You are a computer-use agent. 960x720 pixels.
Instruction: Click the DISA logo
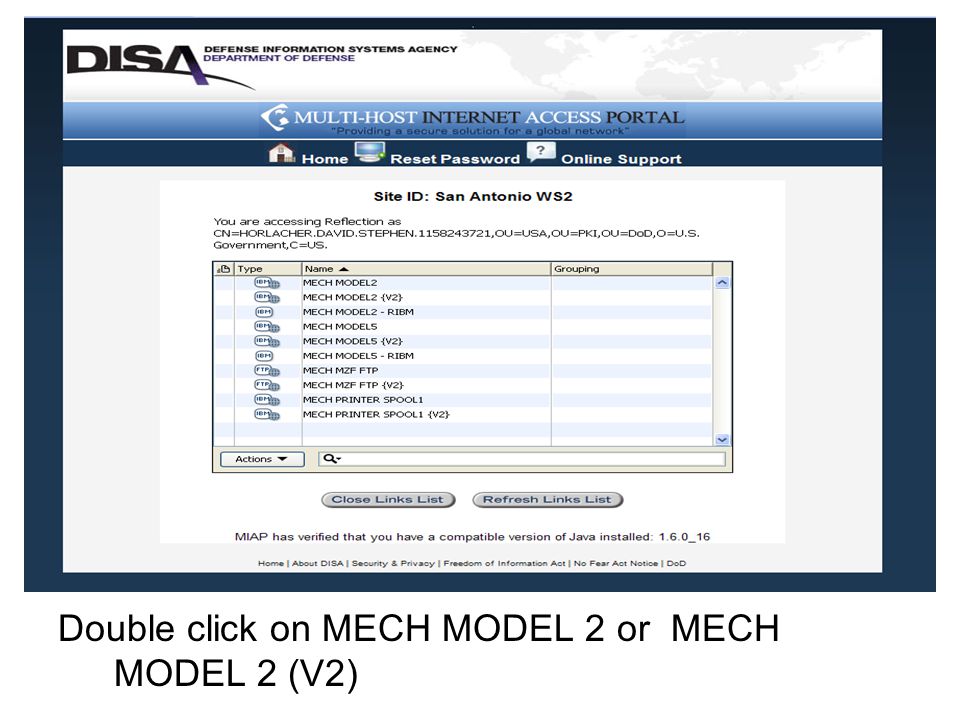point(160,66)
